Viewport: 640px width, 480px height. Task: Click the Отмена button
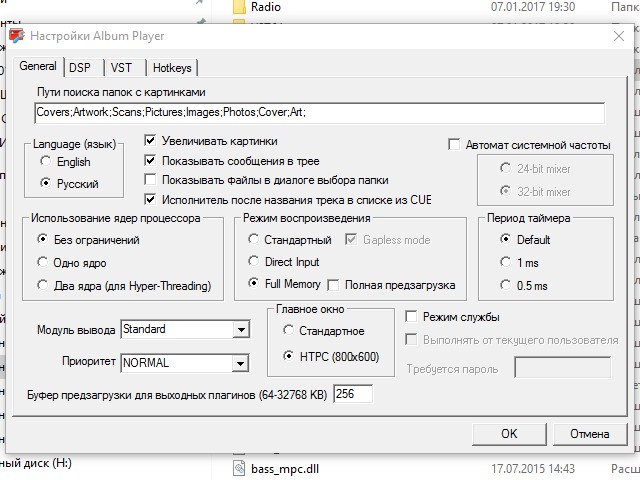point(590,433)
